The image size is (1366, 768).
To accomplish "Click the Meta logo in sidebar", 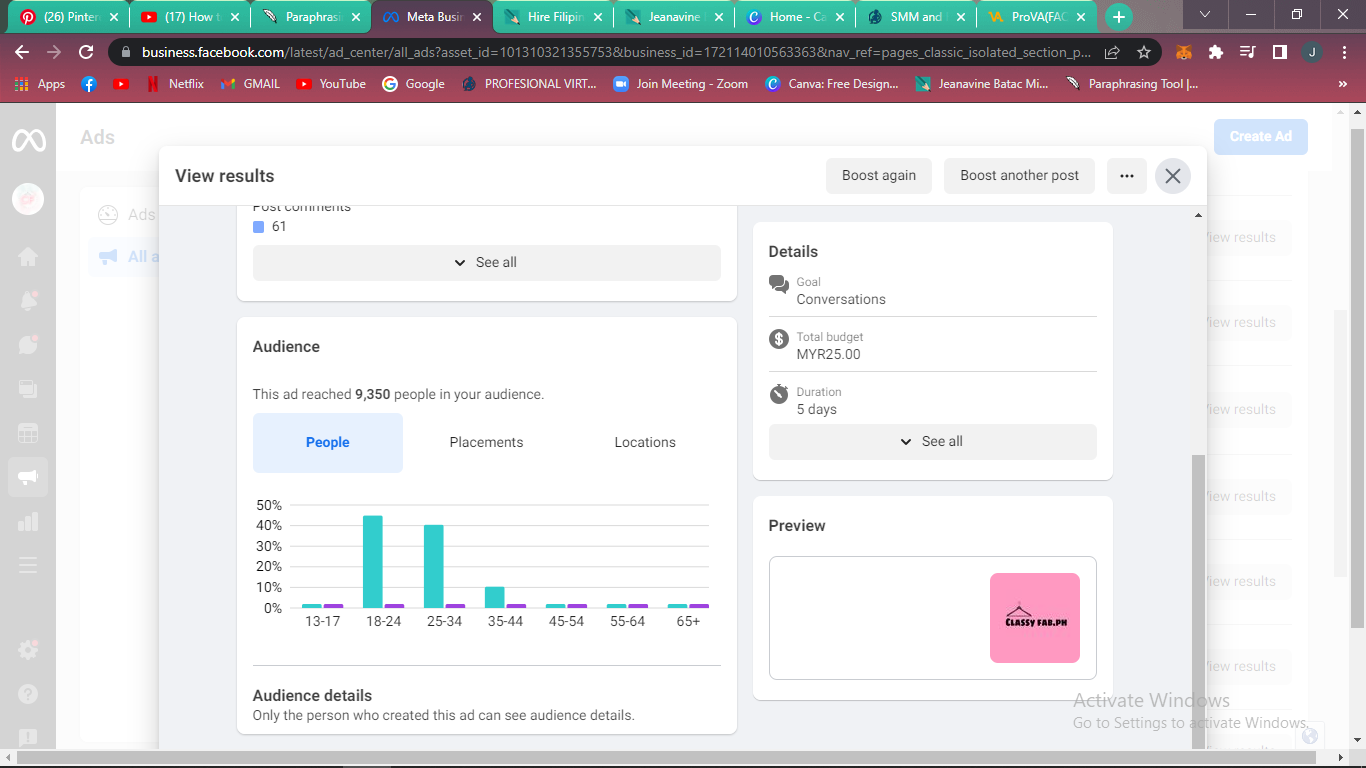I will pyautogui.click(x=28, y=141).
